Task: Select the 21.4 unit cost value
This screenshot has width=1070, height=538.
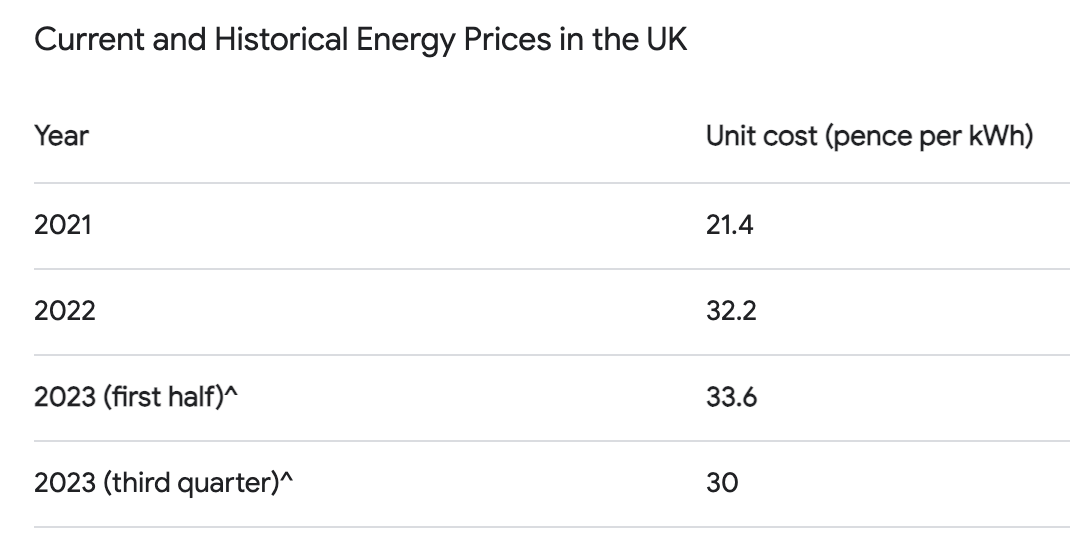Action: click(729, 225)
